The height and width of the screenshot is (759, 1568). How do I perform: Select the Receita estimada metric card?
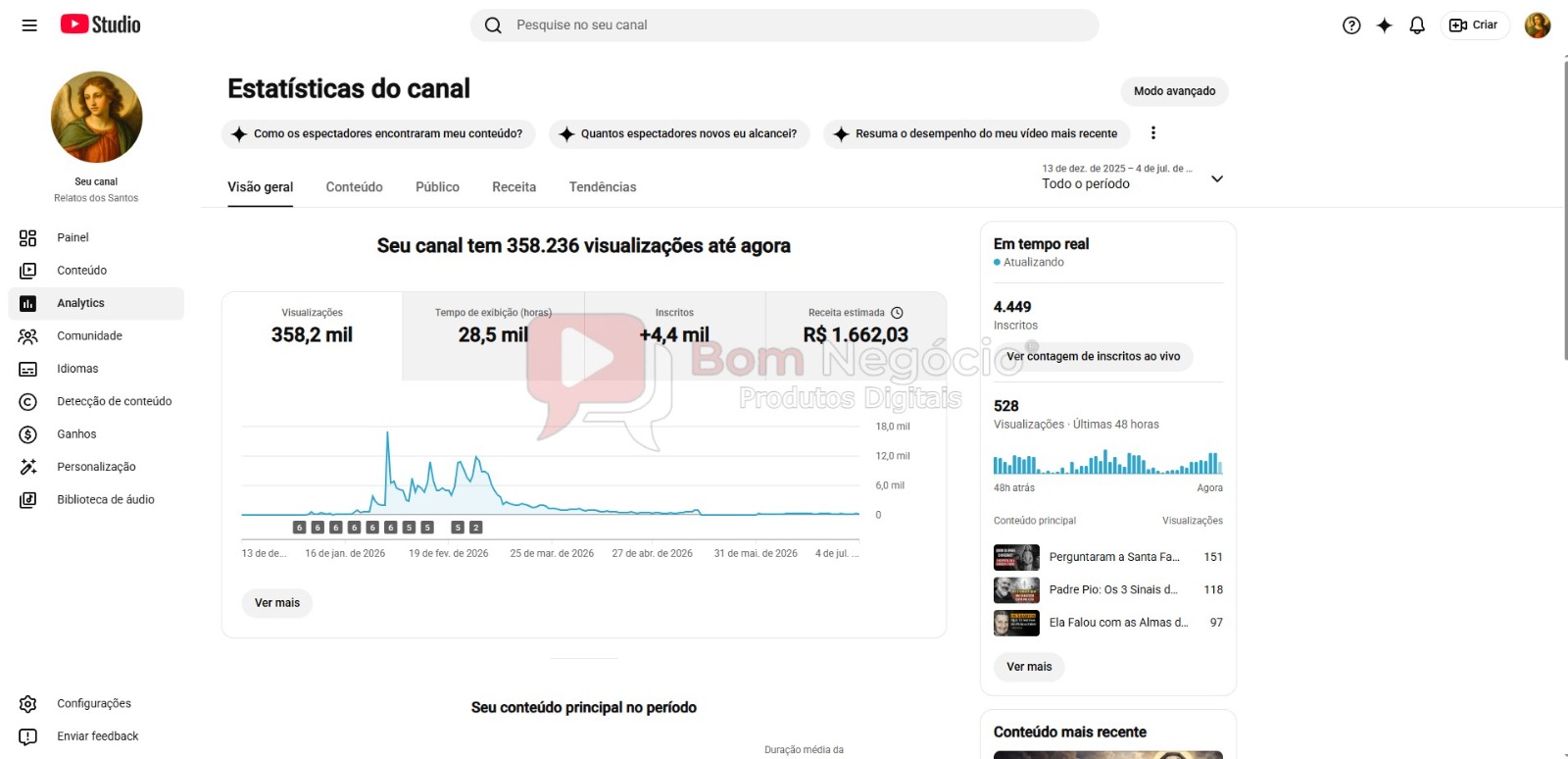856,335
